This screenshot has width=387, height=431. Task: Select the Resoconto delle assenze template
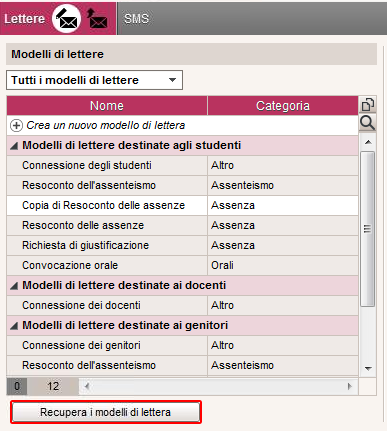182,225
